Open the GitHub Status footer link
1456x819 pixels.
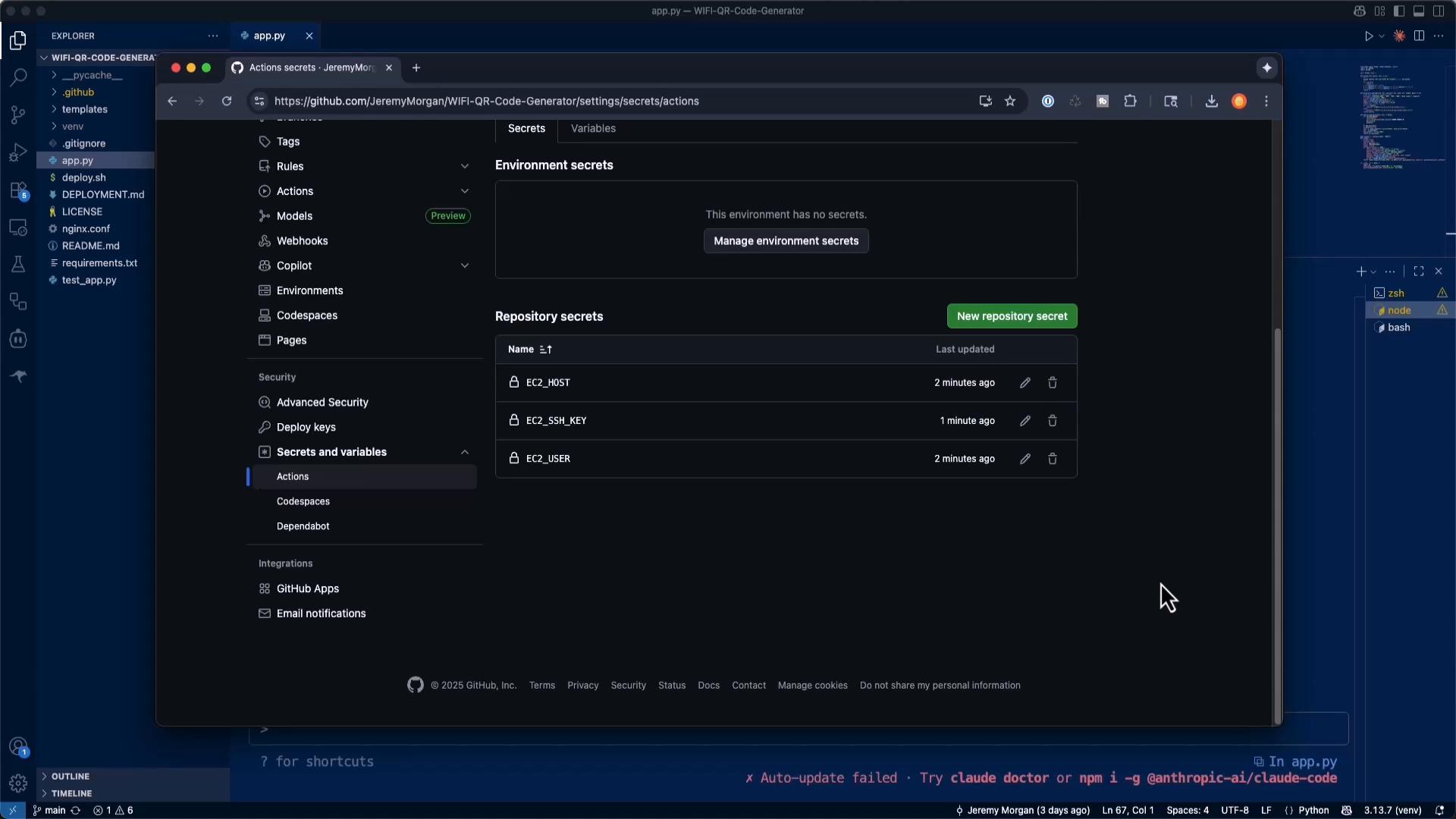671,686
